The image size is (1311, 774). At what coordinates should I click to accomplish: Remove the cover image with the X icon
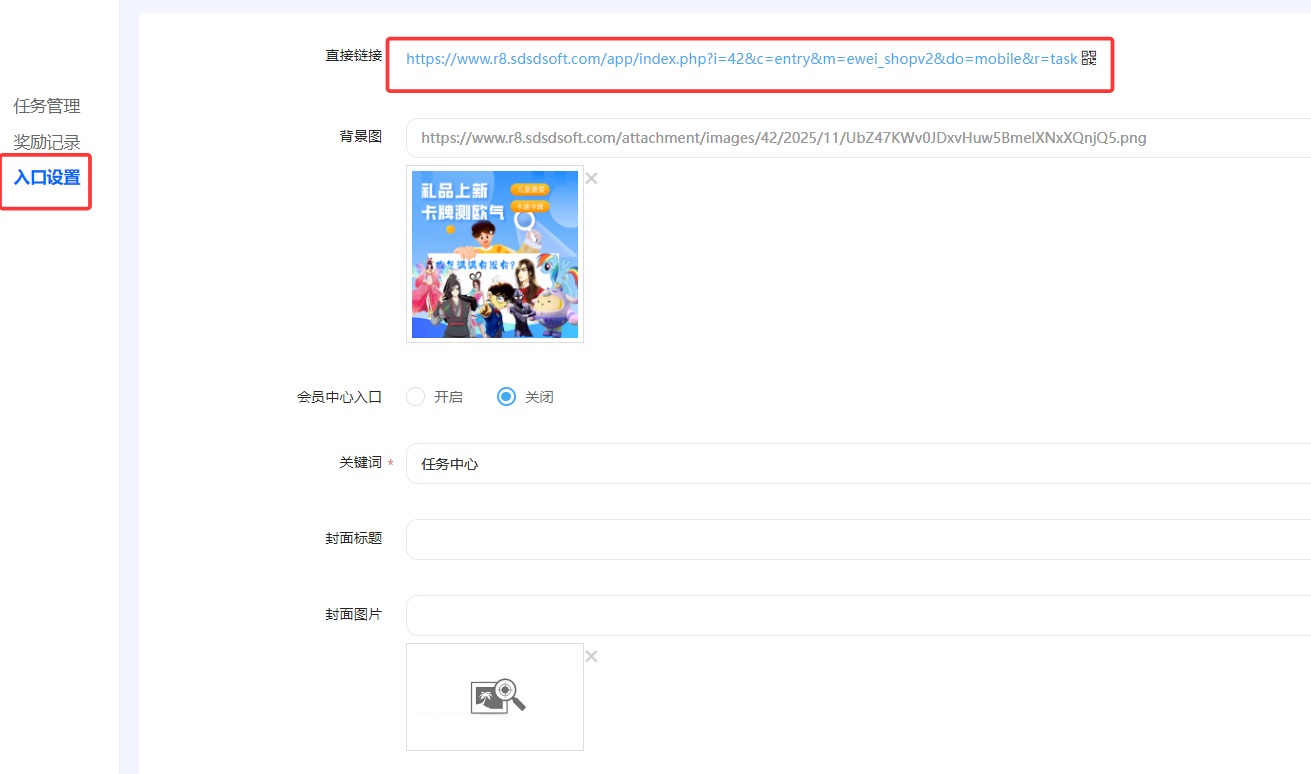[591, 656]
